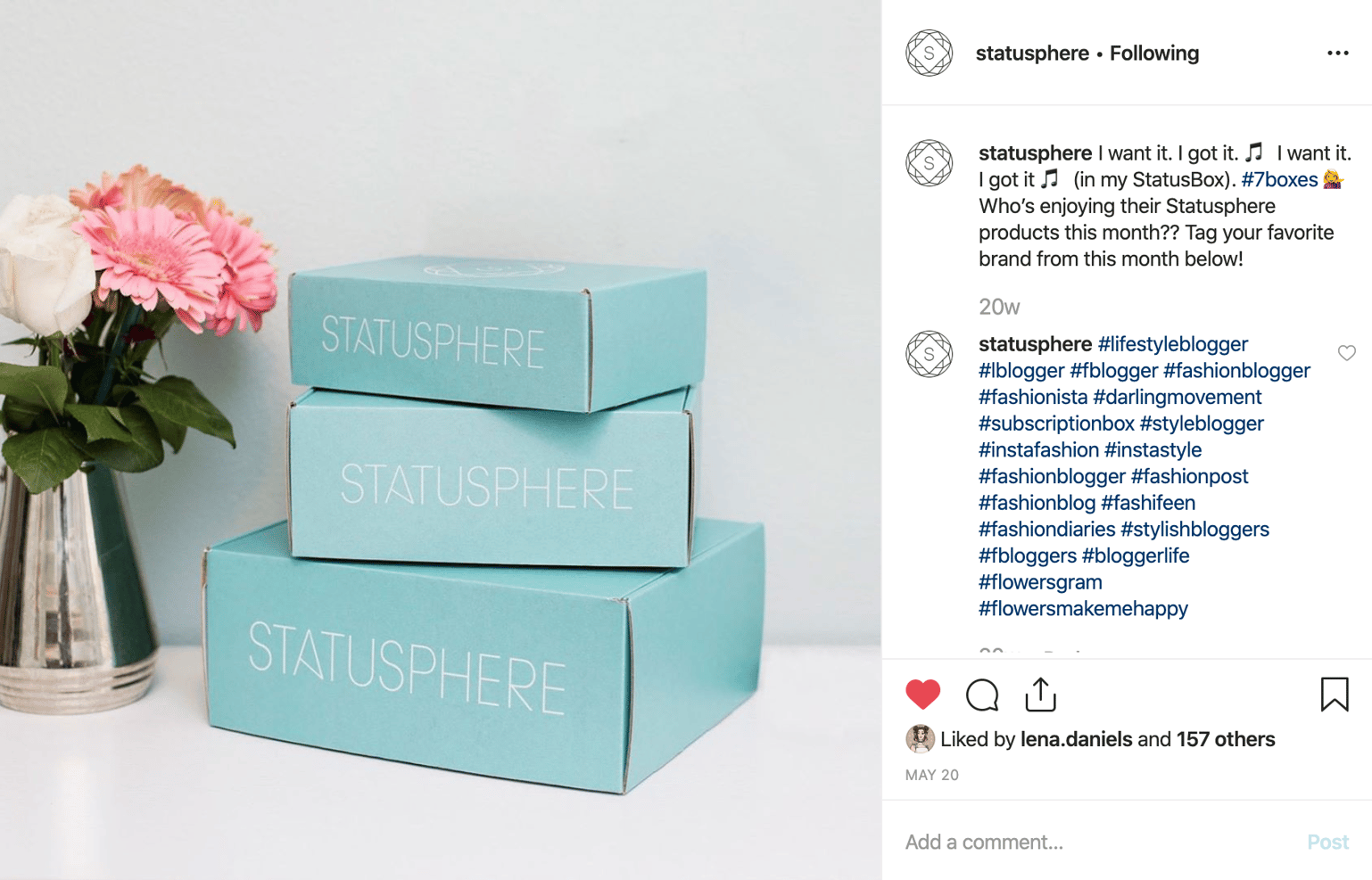Save the post with the bookmark icon
The image size is (1372, 880).
(x=1335, y=695)
